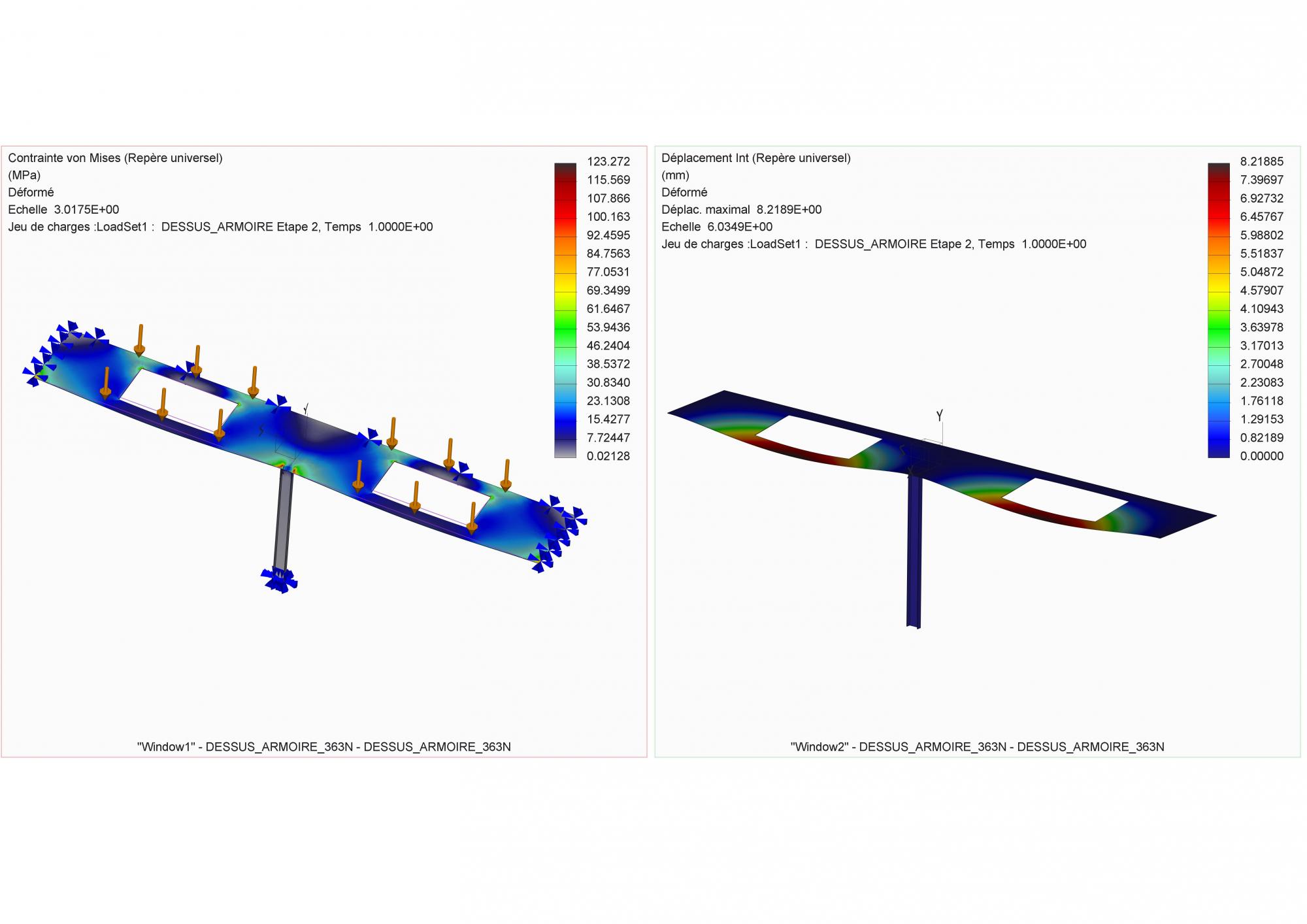Click the displacement color legend bar
Image resolution: width=1307 pixels, height=924 pixels.
pos(1219,310)
